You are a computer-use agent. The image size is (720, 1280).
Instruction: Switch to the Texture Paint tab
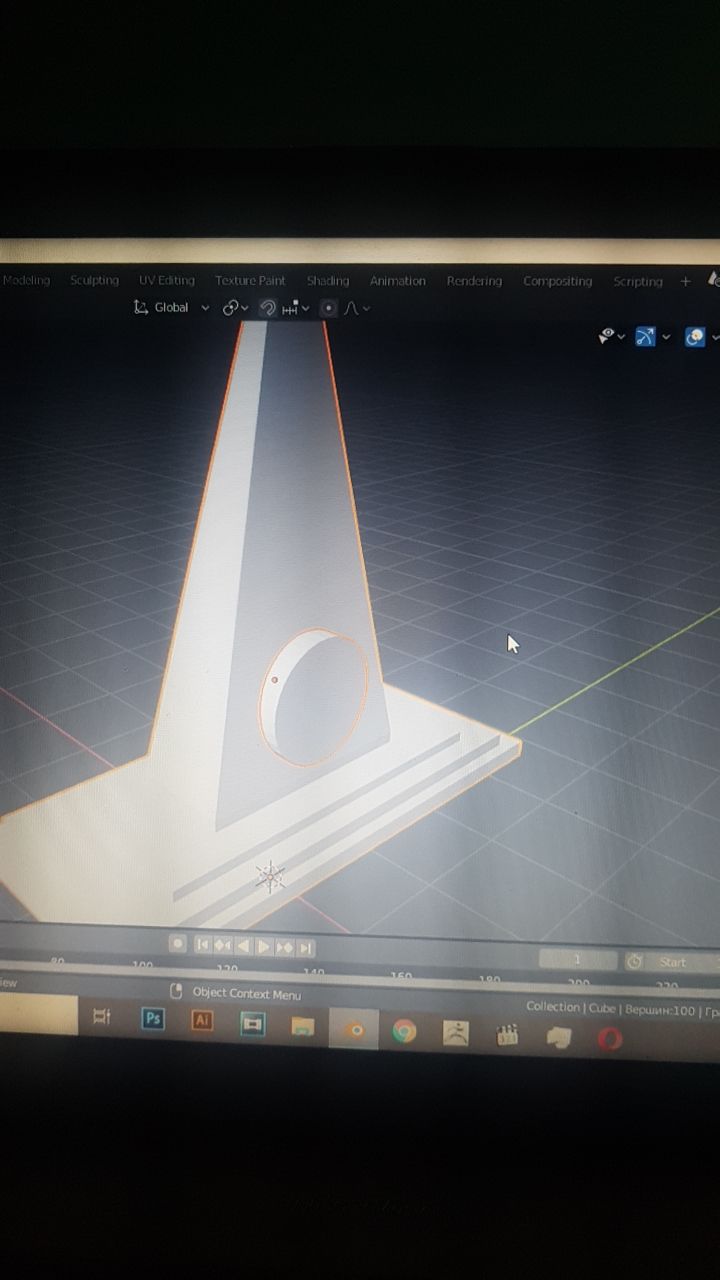[x=250, y=280]
